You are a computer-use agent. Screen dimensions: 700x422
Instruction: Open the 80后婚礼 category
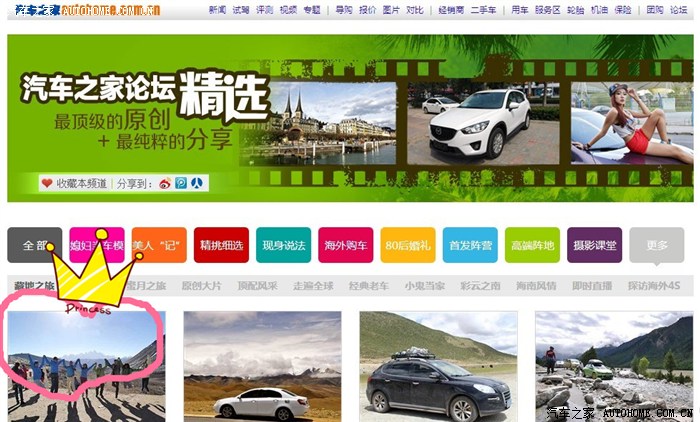tap(407, 245)
